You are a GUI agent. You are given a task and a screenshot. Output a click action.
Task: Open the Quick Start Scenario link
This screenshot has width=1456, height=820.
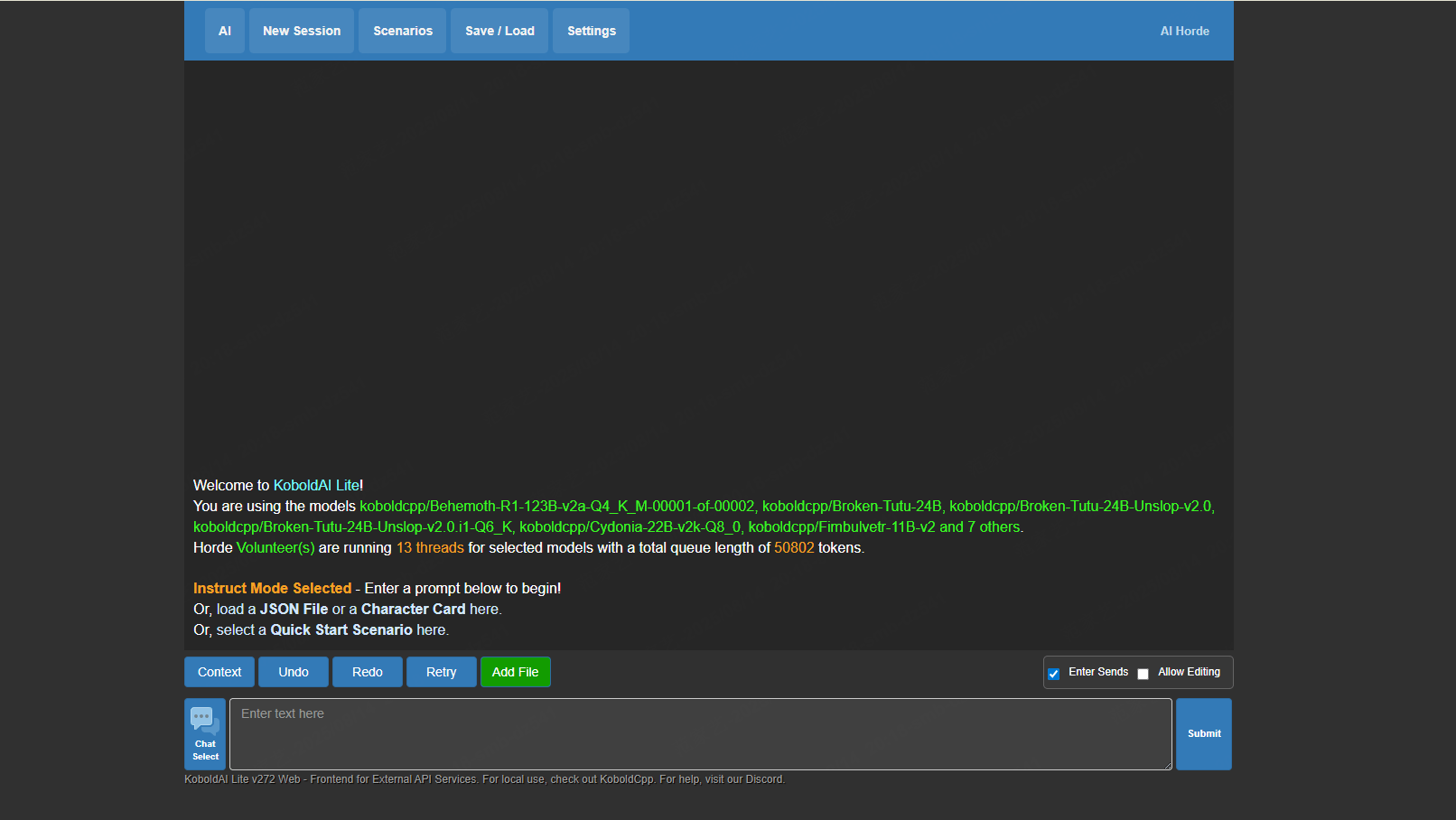(341, 629)
